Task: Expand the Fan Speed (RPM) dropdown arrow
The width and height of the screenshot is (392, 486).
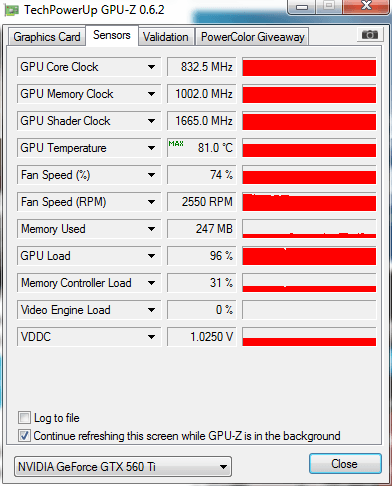Action: pyautogui.click(x=151, y=202)
